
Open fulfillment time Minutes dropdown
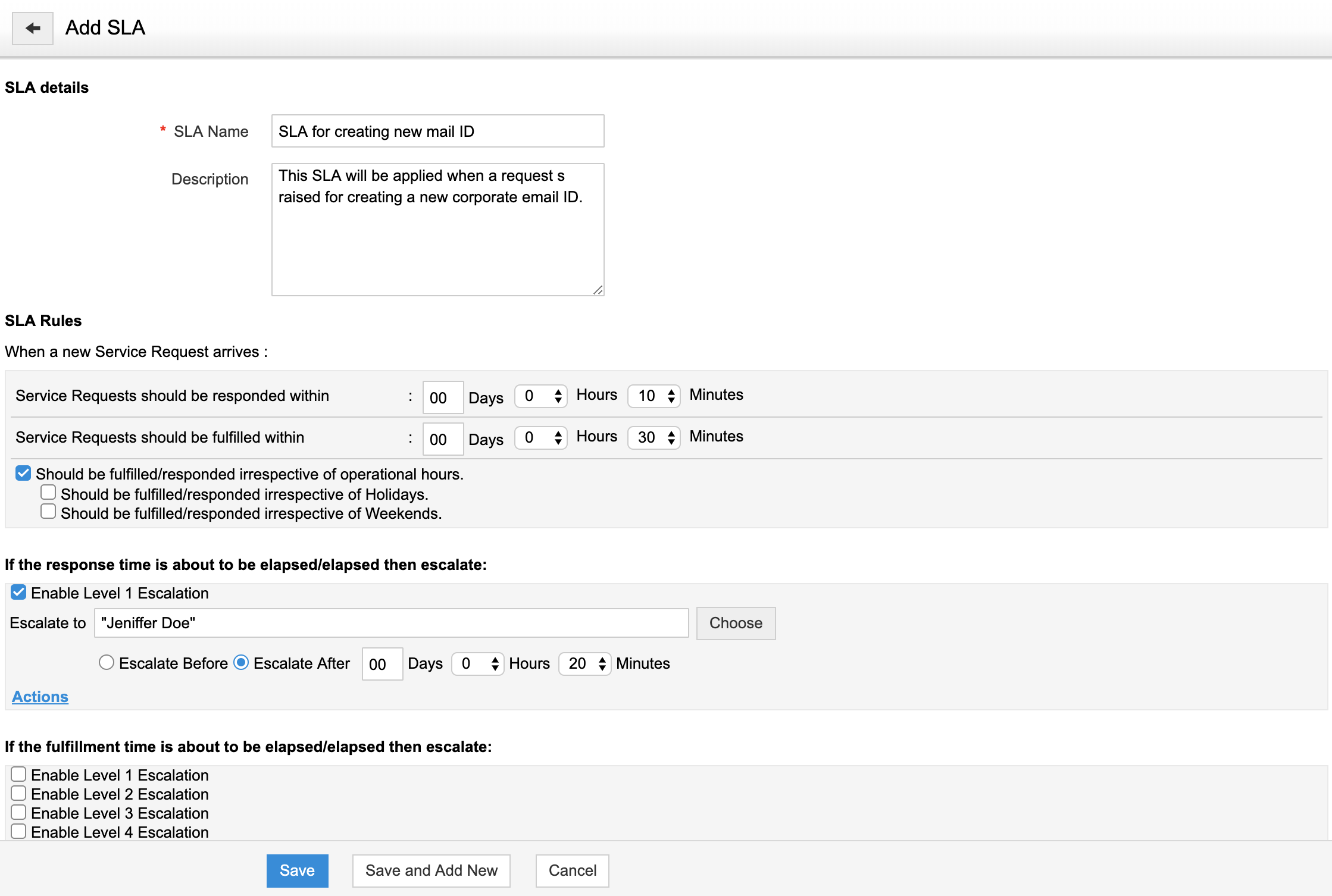coord(654,437)
